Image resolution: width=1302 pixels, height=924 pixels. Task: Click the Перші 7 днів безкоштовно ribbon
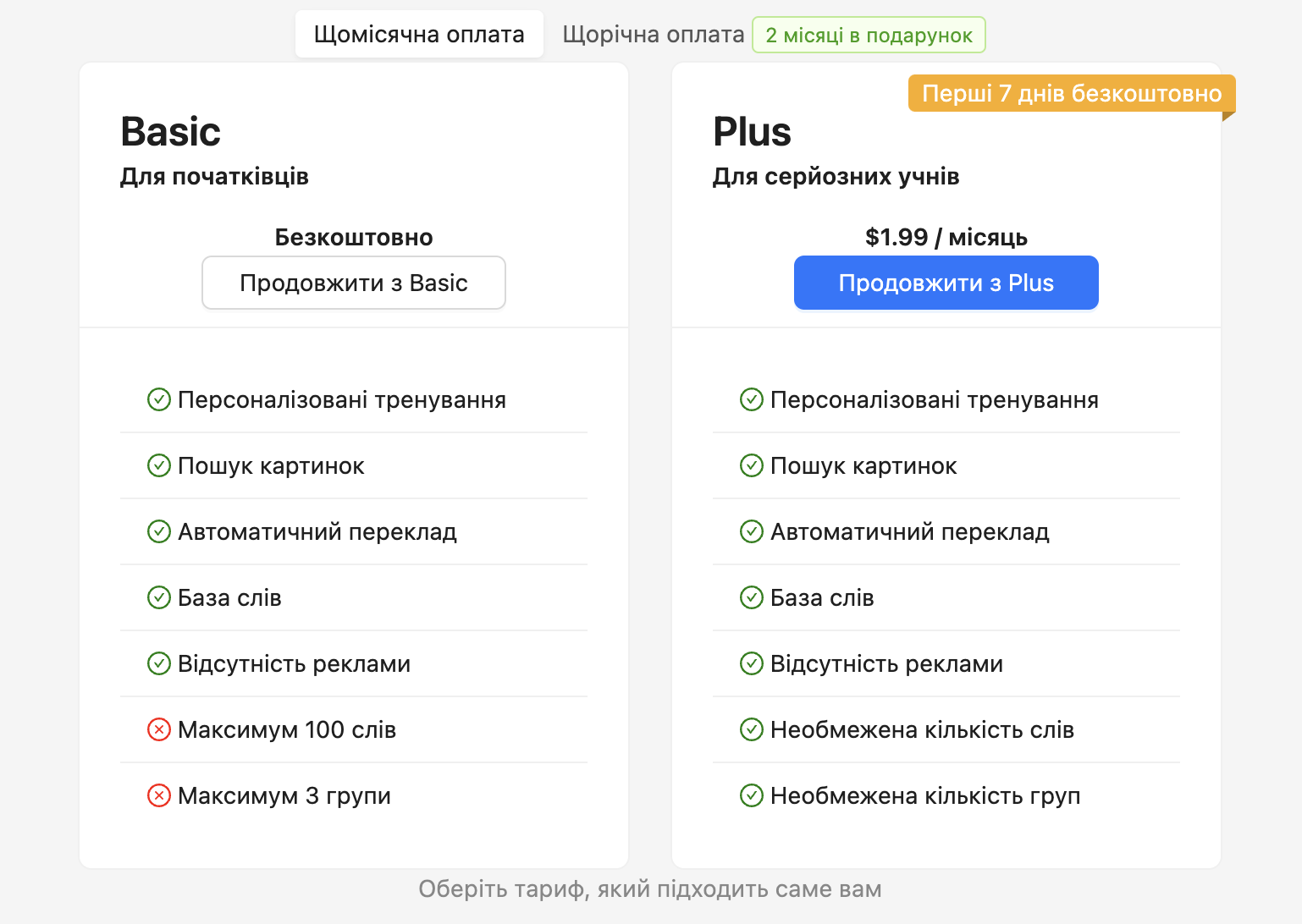(1072, 93)
